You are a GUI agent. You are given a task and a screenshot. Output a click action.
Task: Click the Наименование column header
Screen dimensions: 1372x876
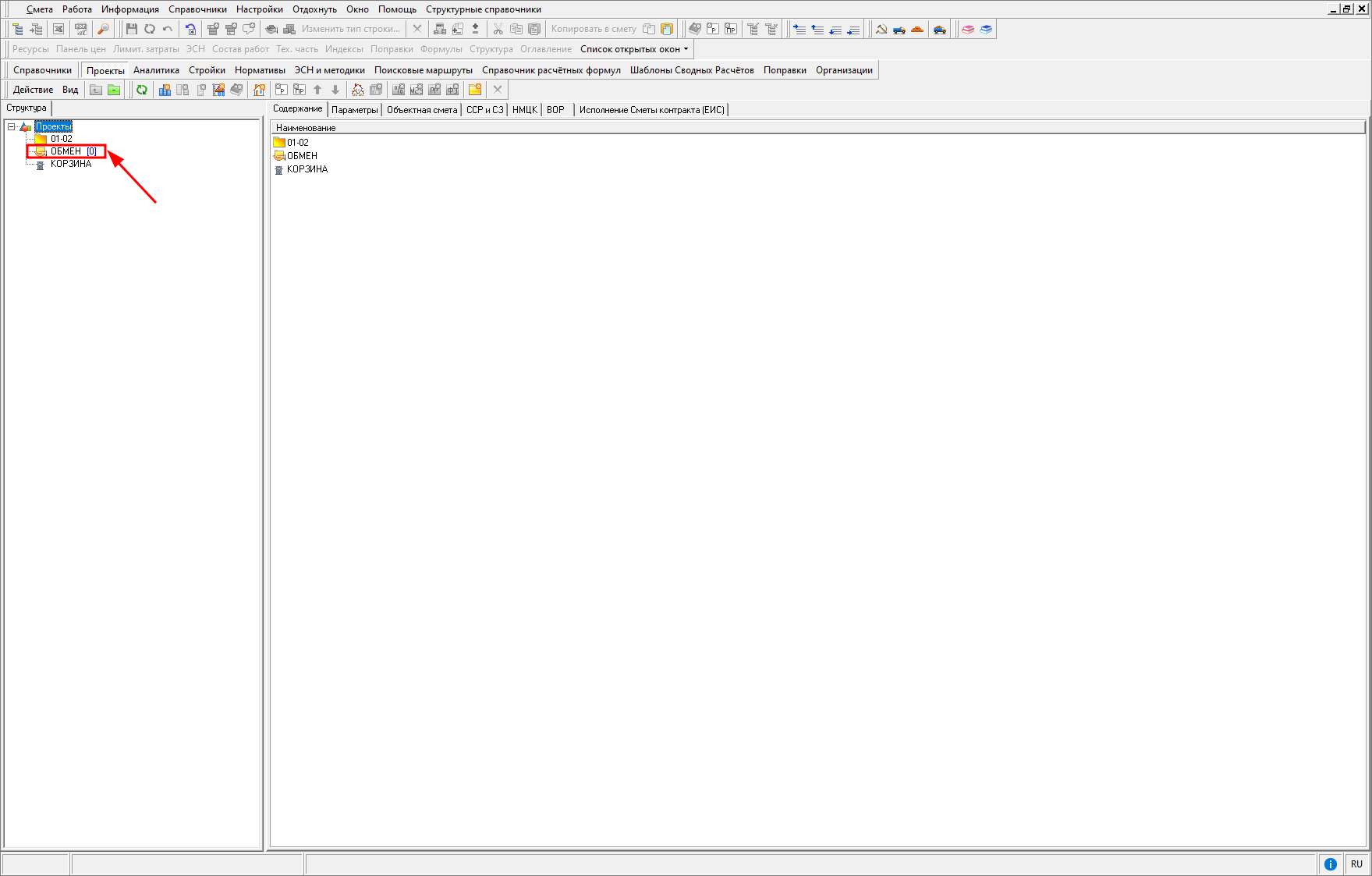tap(818, 128)
